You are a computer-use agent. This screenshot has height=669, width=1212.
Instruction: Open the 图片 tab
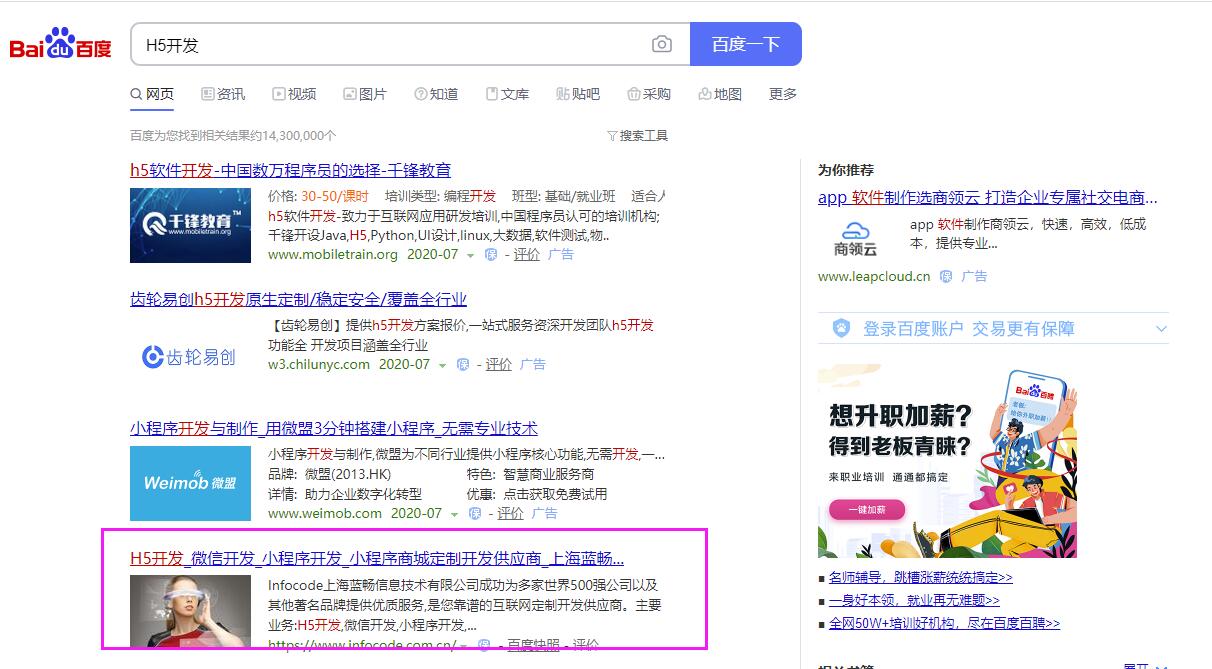[x=365, y=94]
